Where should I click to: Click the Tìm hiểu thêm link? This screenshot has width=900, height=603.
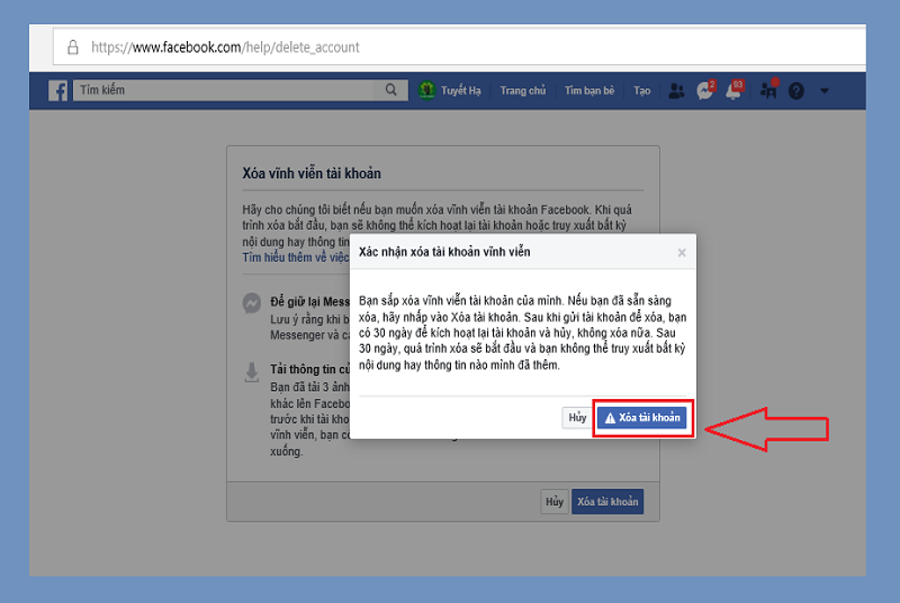295,257
